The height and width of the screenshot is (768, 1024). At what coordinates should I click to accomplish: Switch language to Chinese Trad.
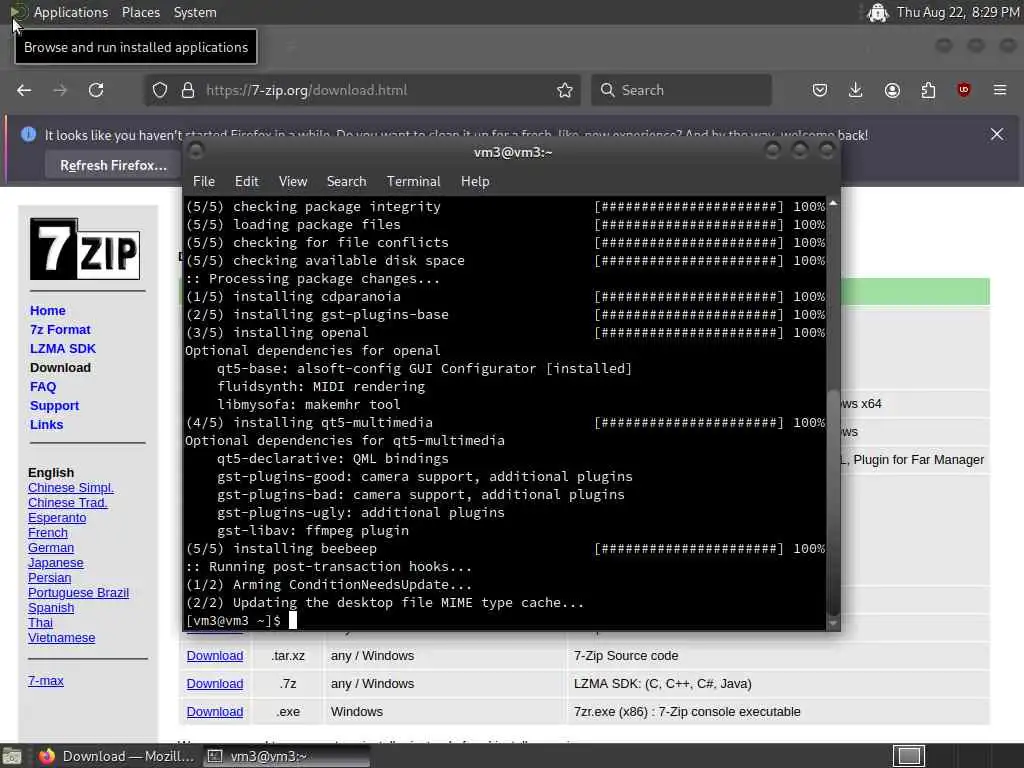point(67,503)
